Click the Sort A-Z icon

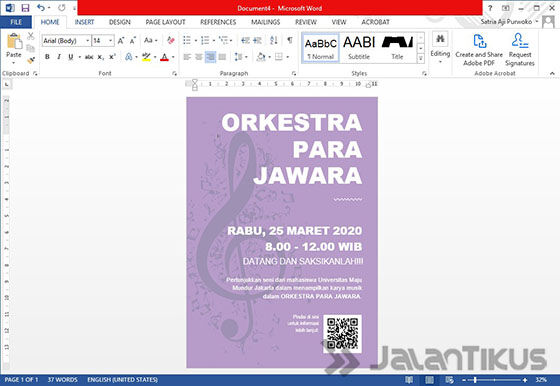(x=274, y=40)
